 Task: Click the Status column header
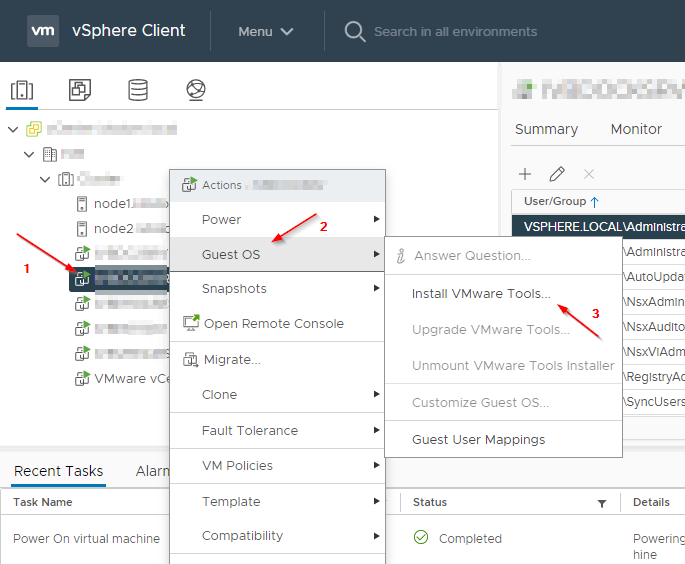(x=430, y=502)
